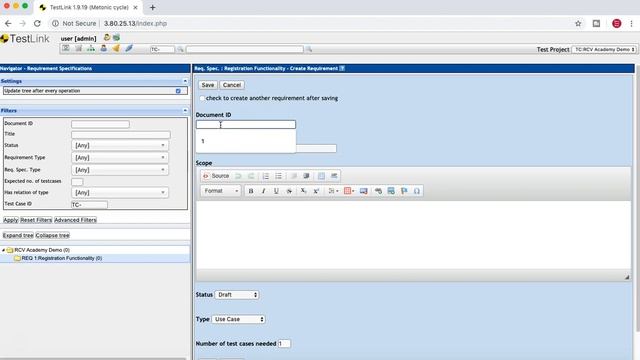The height and width of the screenshot is (360, 640).
Task: Choose autocomplete suggestion 1 under Document ID
Action: click(x=246, y=141)
